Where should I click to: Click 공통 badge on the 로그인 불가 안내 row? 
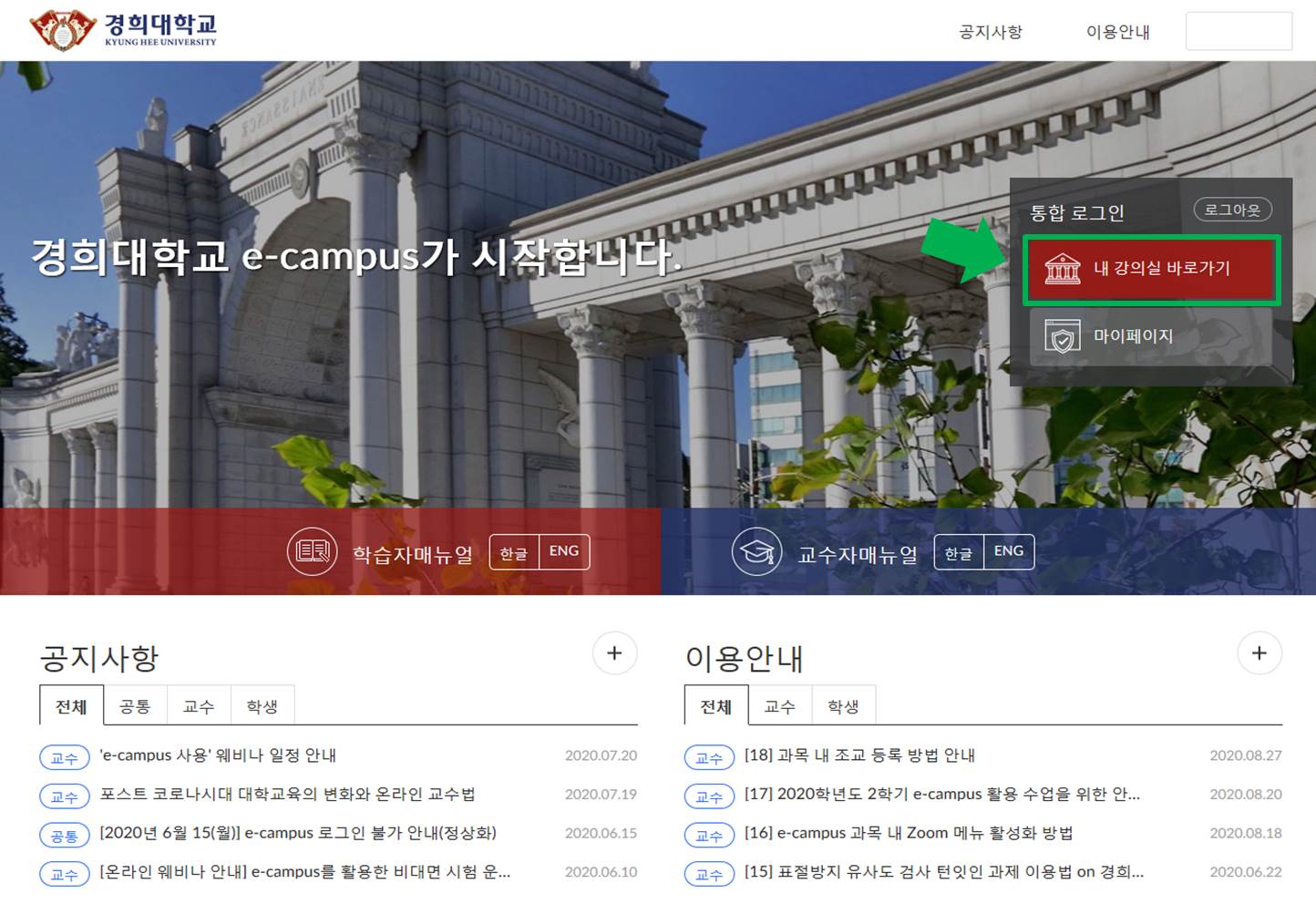65,835
